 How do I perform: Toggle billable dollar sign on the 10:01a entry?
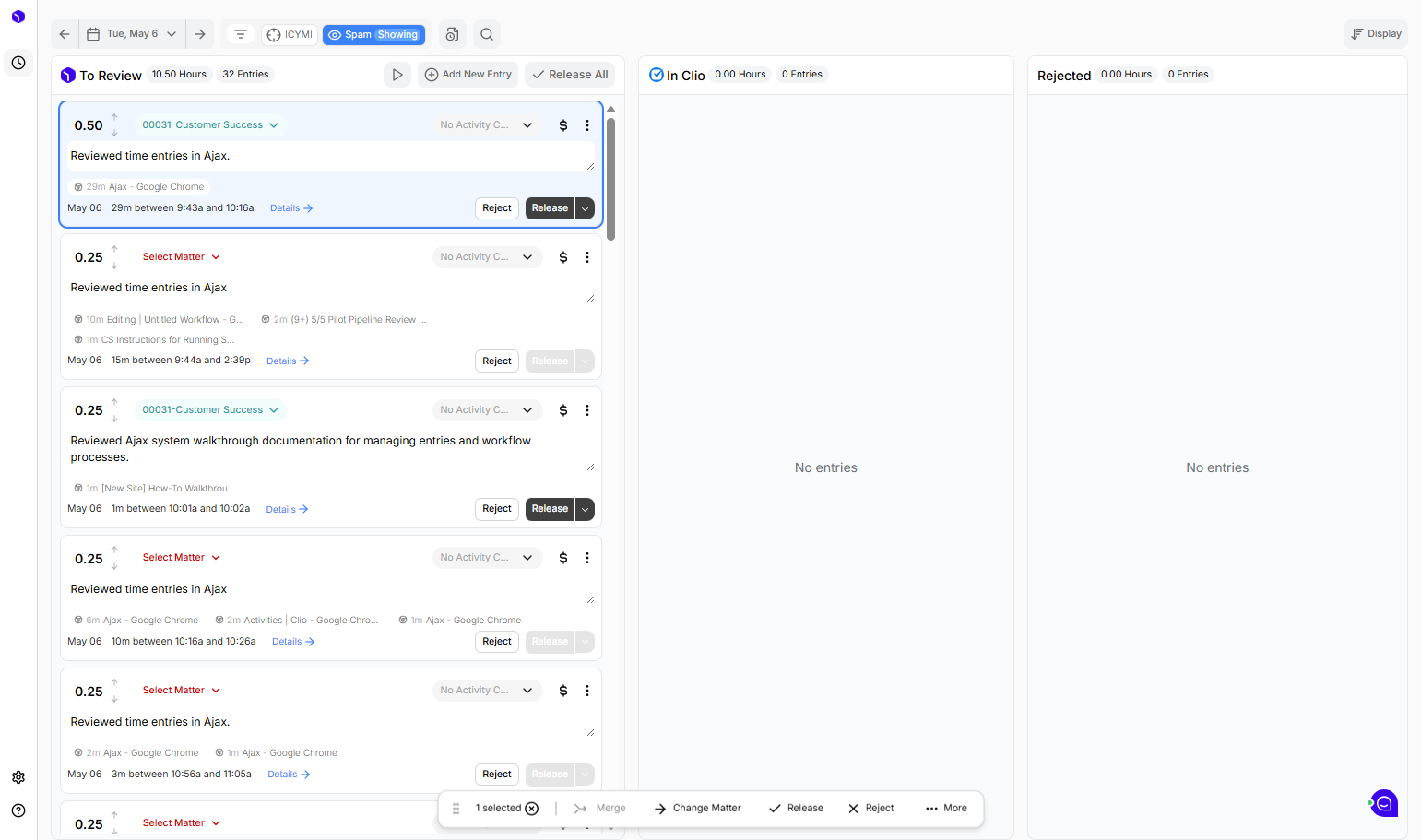563,410
